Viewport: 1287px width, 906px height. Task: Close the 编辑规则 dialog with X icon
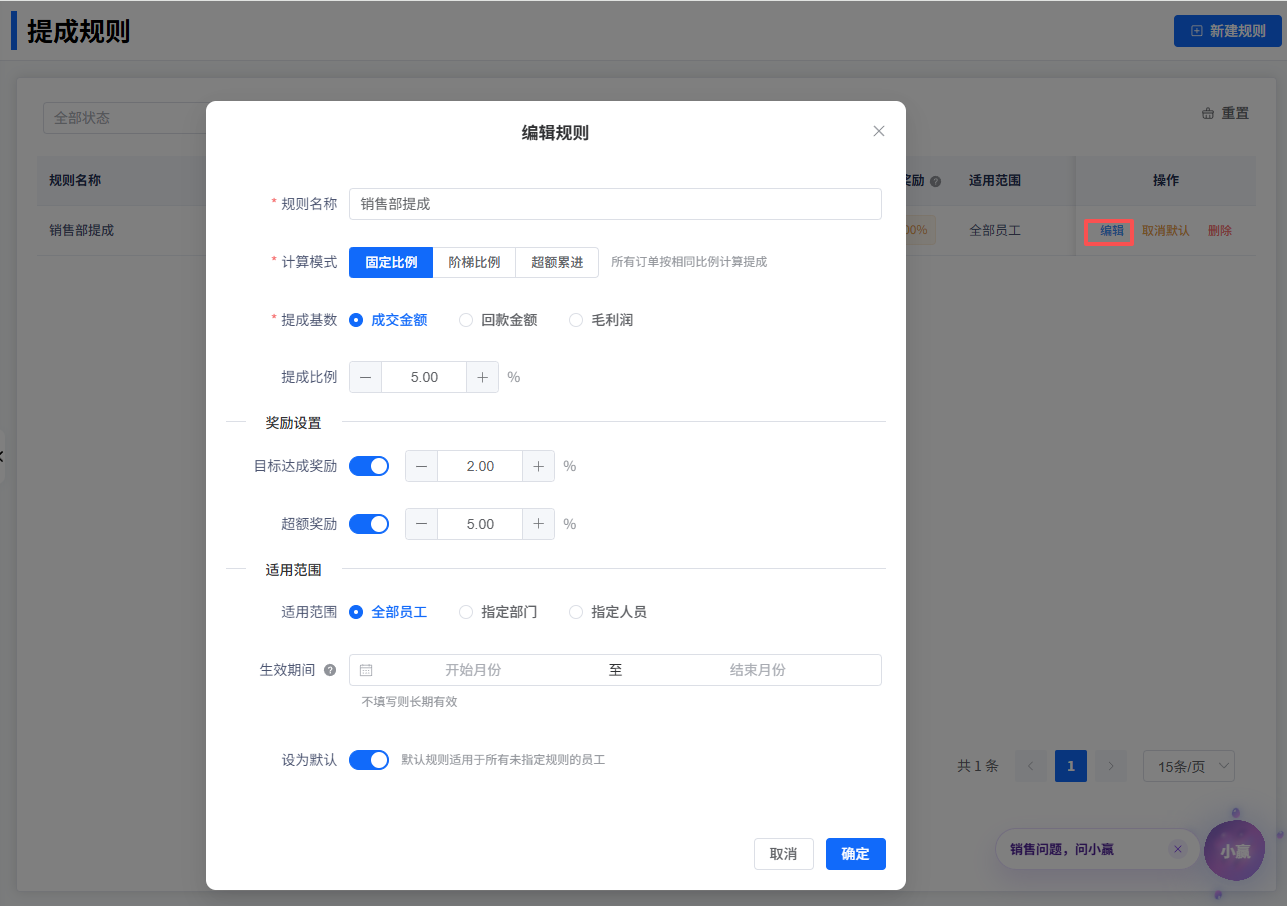(x=879, y=131)
